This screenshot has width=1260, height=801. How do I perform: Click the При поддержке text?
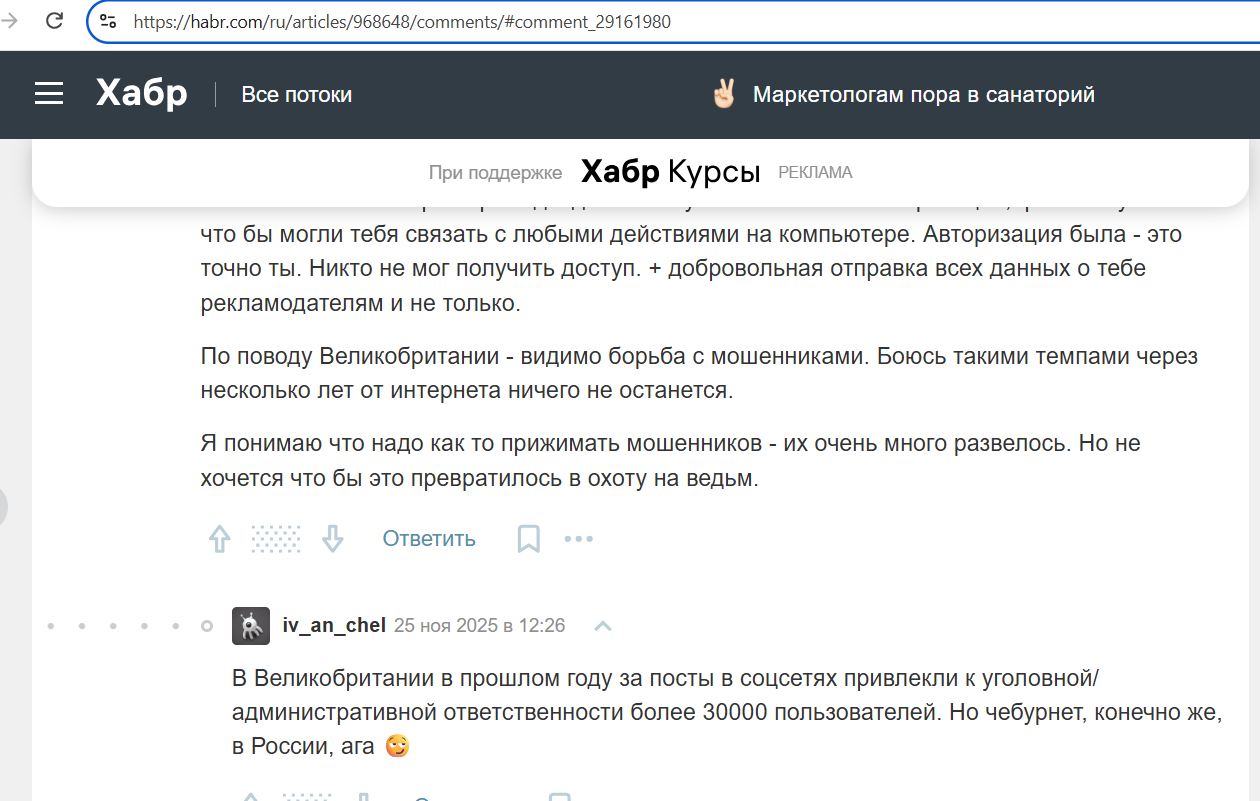click(x=495, y=173)
